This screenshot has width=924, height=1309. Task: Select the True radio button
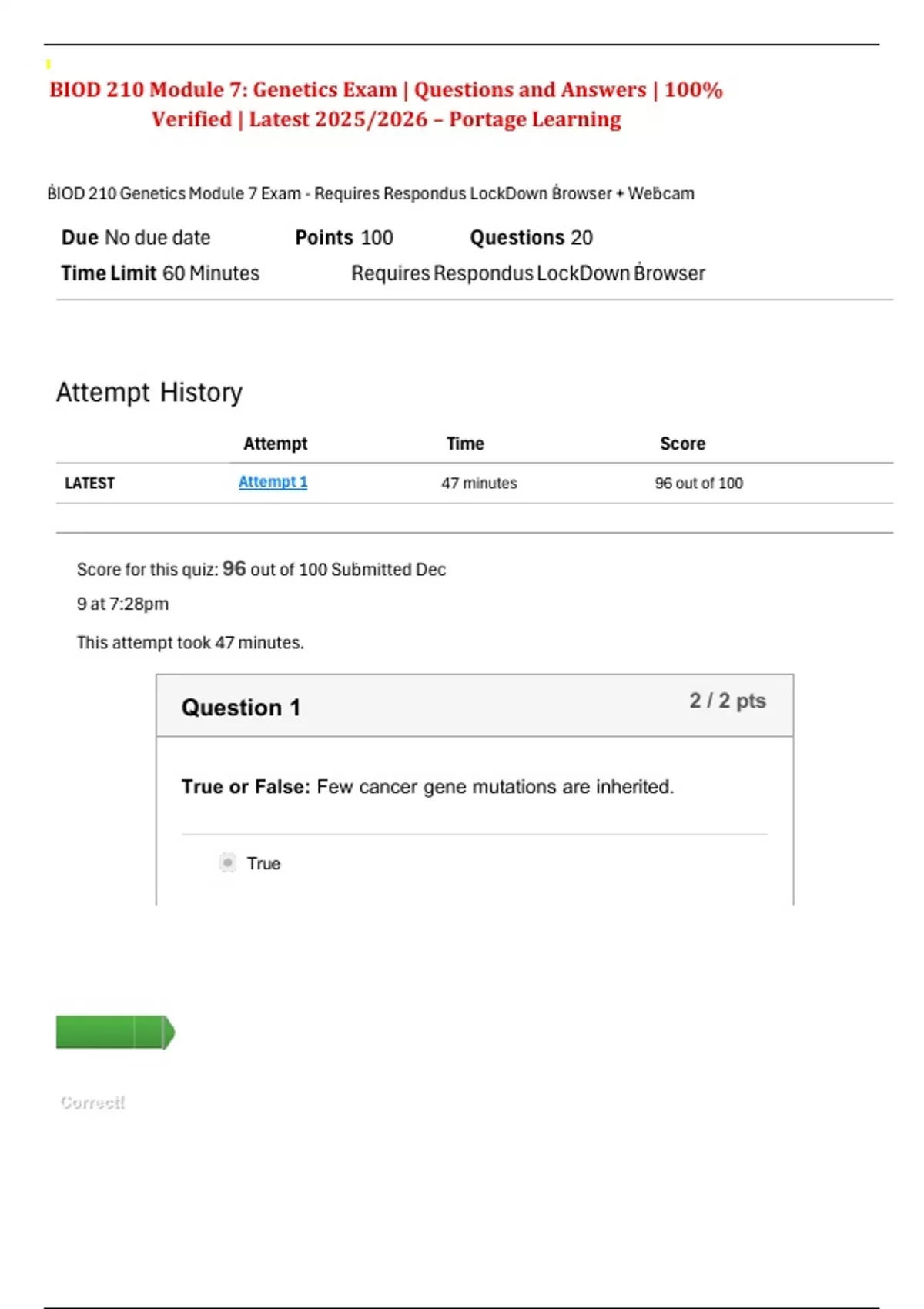click(x=227, y=863)
